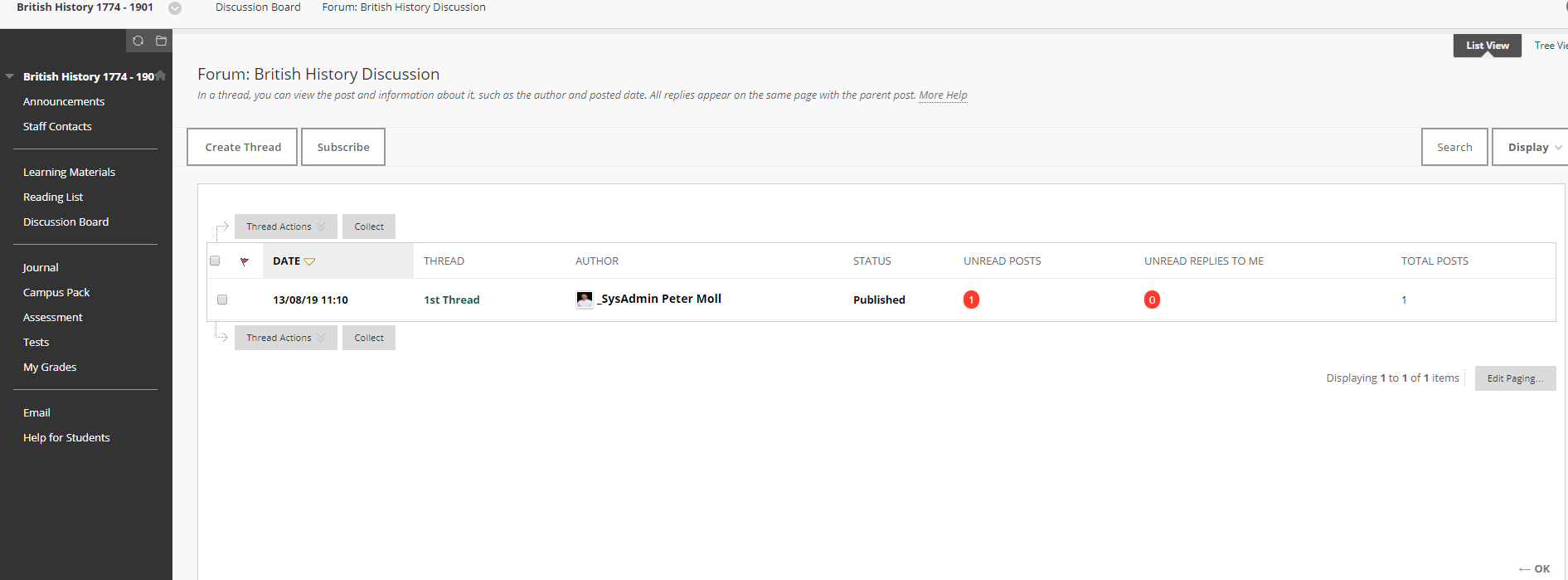Viewport: 1568px width, 580px height.
Task: Open the course dropdown next to the top title
Action: 175,8
